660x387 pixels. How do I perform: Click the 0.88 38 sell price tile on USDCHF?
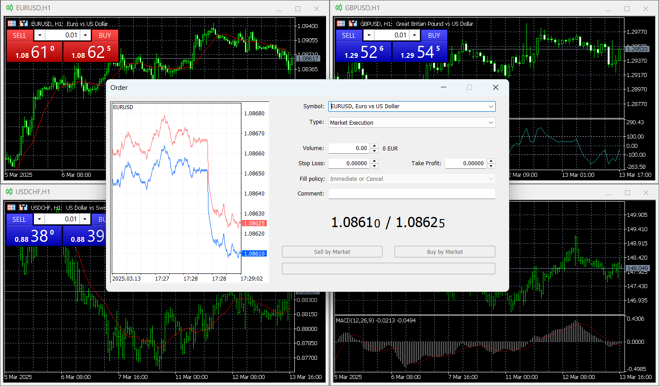(x=34, y=236)
